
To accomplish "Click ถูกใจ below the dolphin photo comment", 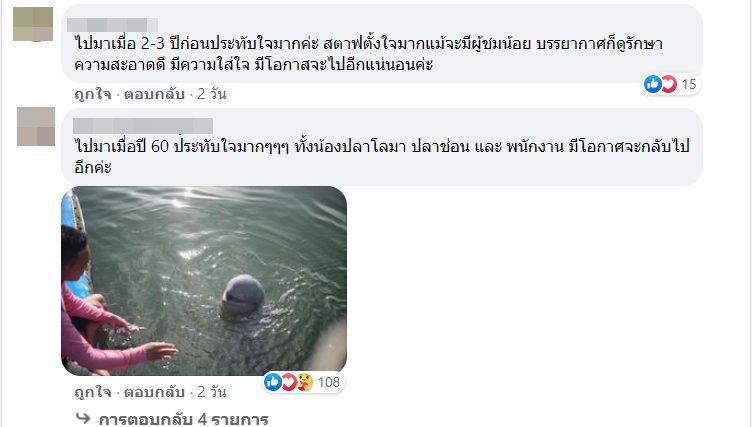I will tap(93, 392).
